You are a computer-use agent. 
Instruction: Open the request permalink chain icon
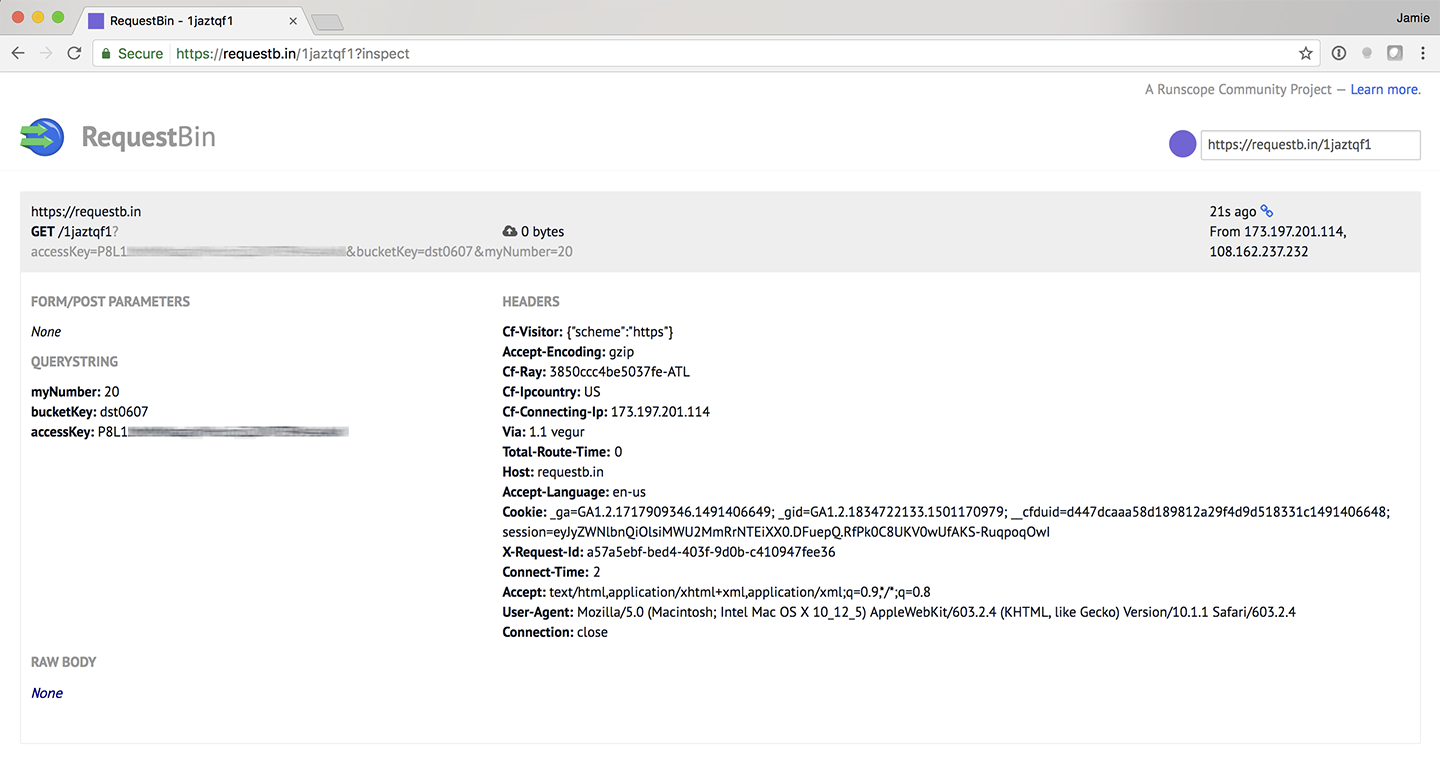pos(1267,211)
